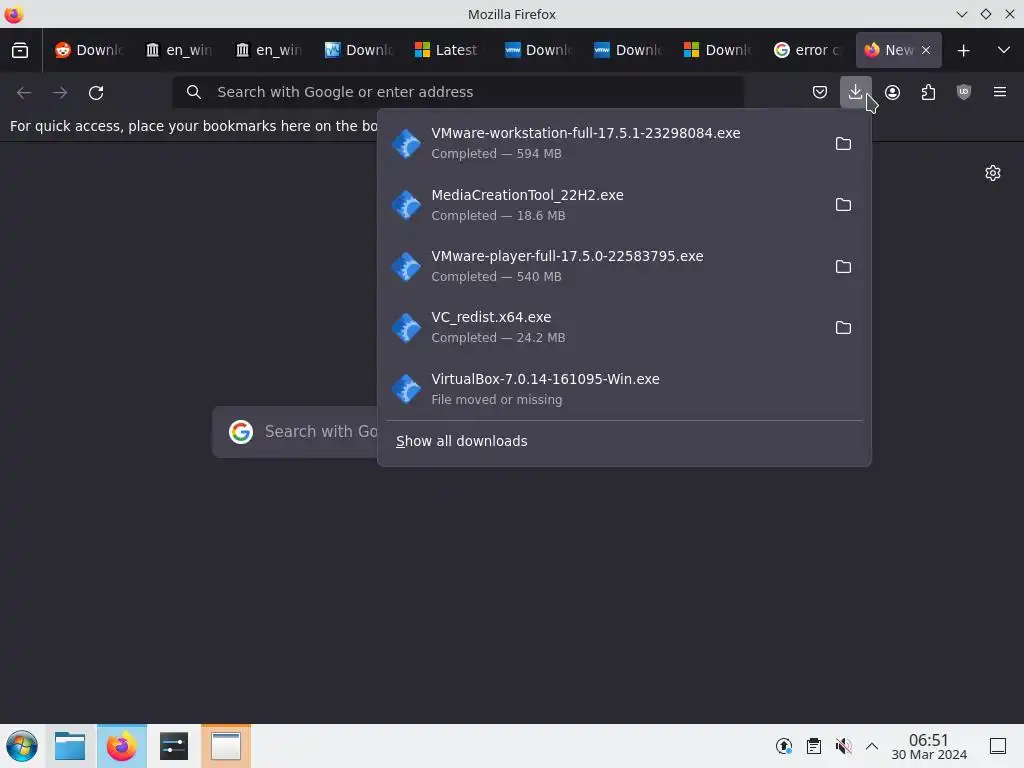
Task: Toggle the Downloads toolbar button
Action: 856,92
